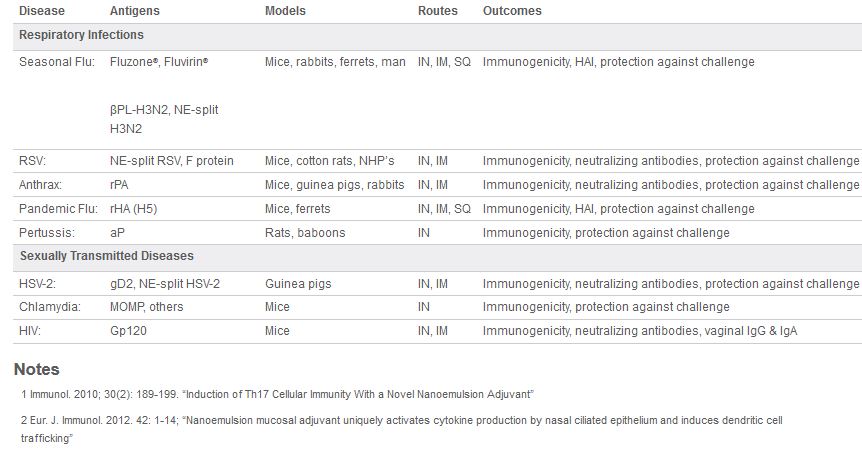Viewport: 862px width, 468px height.
Task: Select the Pandemic Flu row label
Action: tap(58, 209)
